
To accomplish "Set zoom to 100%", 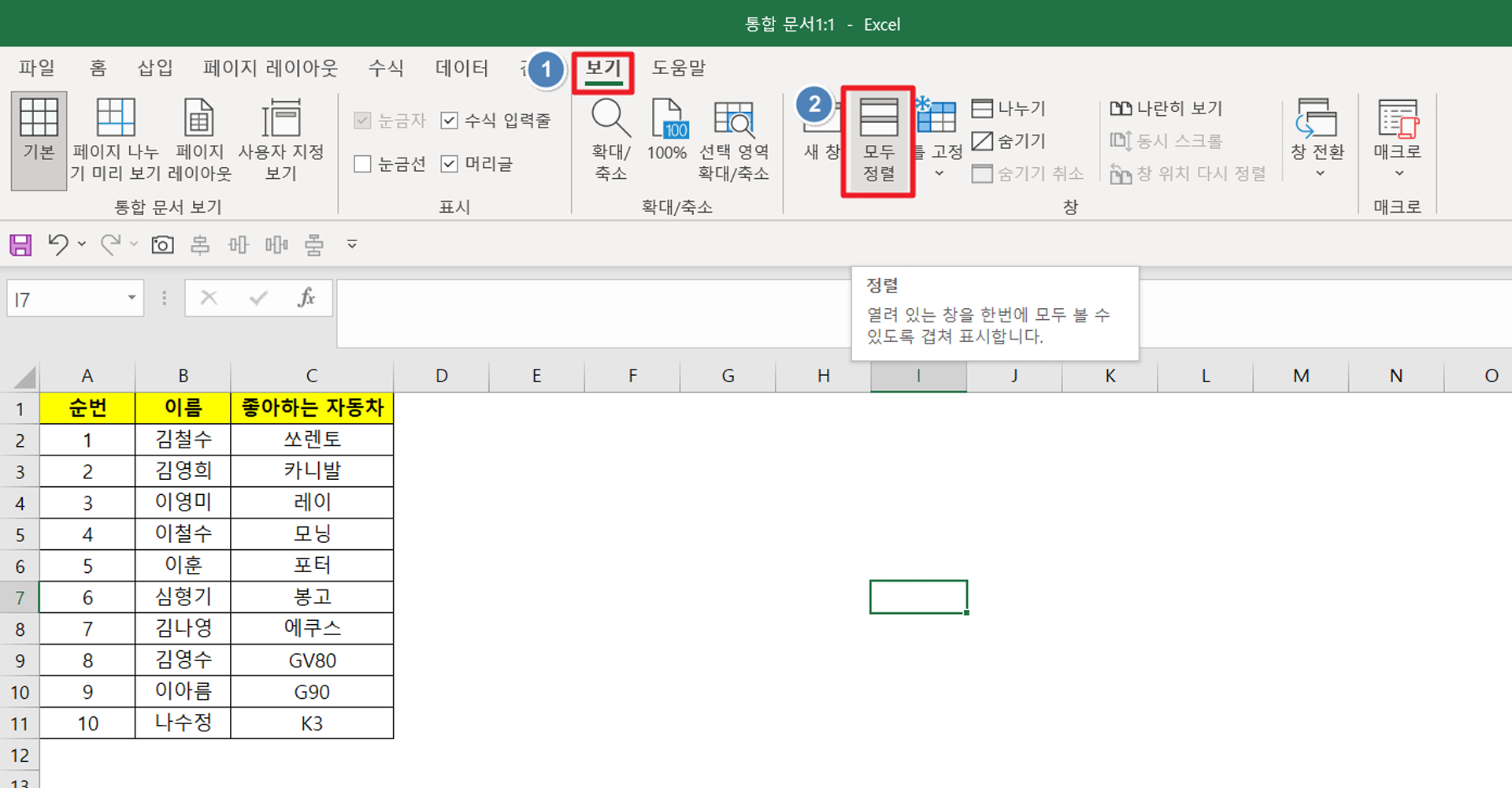I will 667,130.
